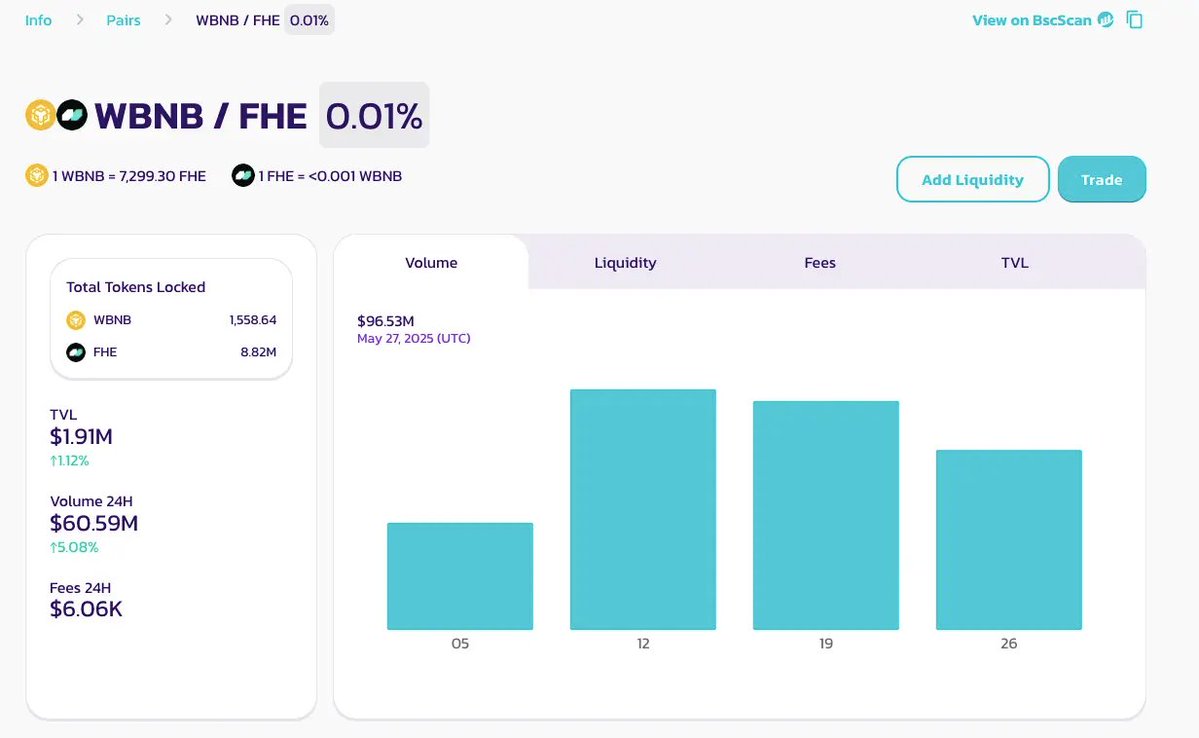Viewport: 1199px width, 738px height.
Task: Click the FHE icon beside the <0.001 WBNB rate
Action: tap(243, 176)
